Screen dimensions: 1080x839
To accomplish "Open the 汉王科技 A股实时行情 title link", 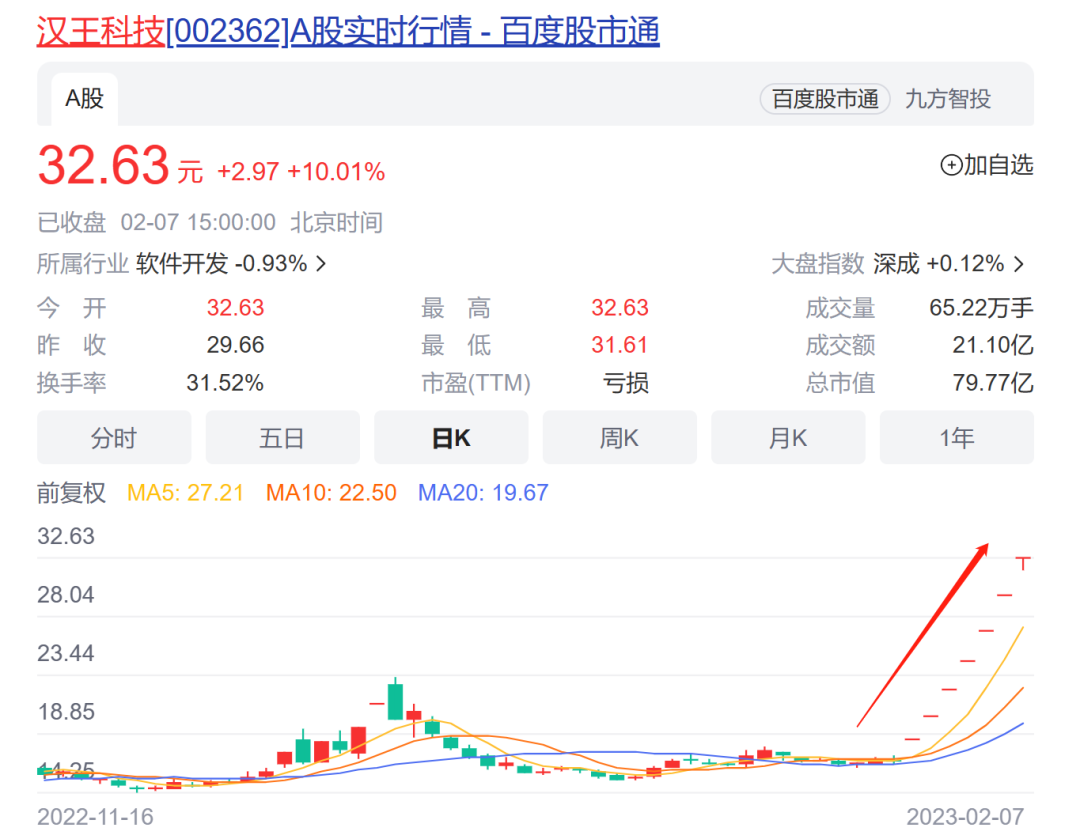I will (348, 31).
